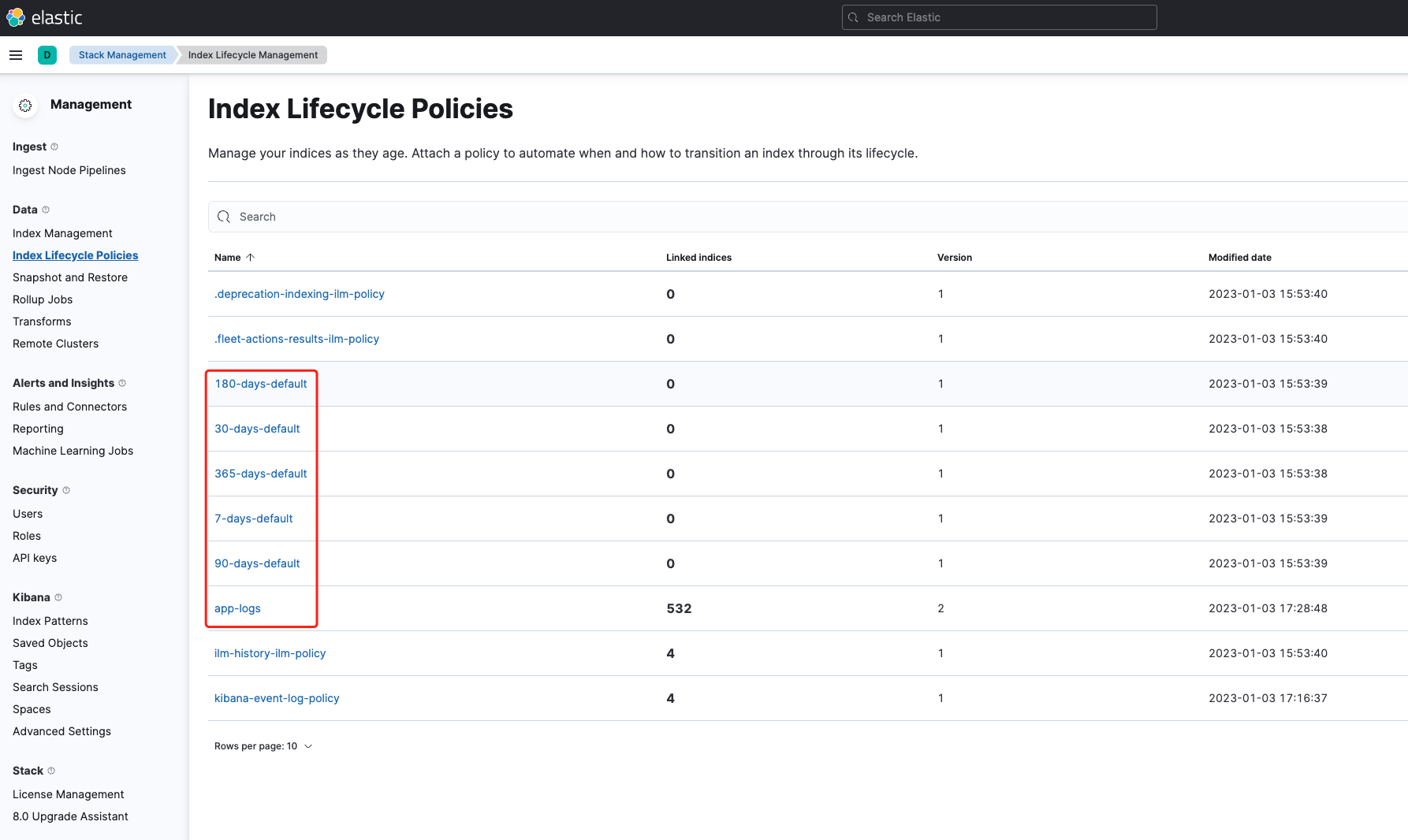Screen dimensions: 1408x840
Task: Open the kibana-event-log-policy link
Action: 277,698
